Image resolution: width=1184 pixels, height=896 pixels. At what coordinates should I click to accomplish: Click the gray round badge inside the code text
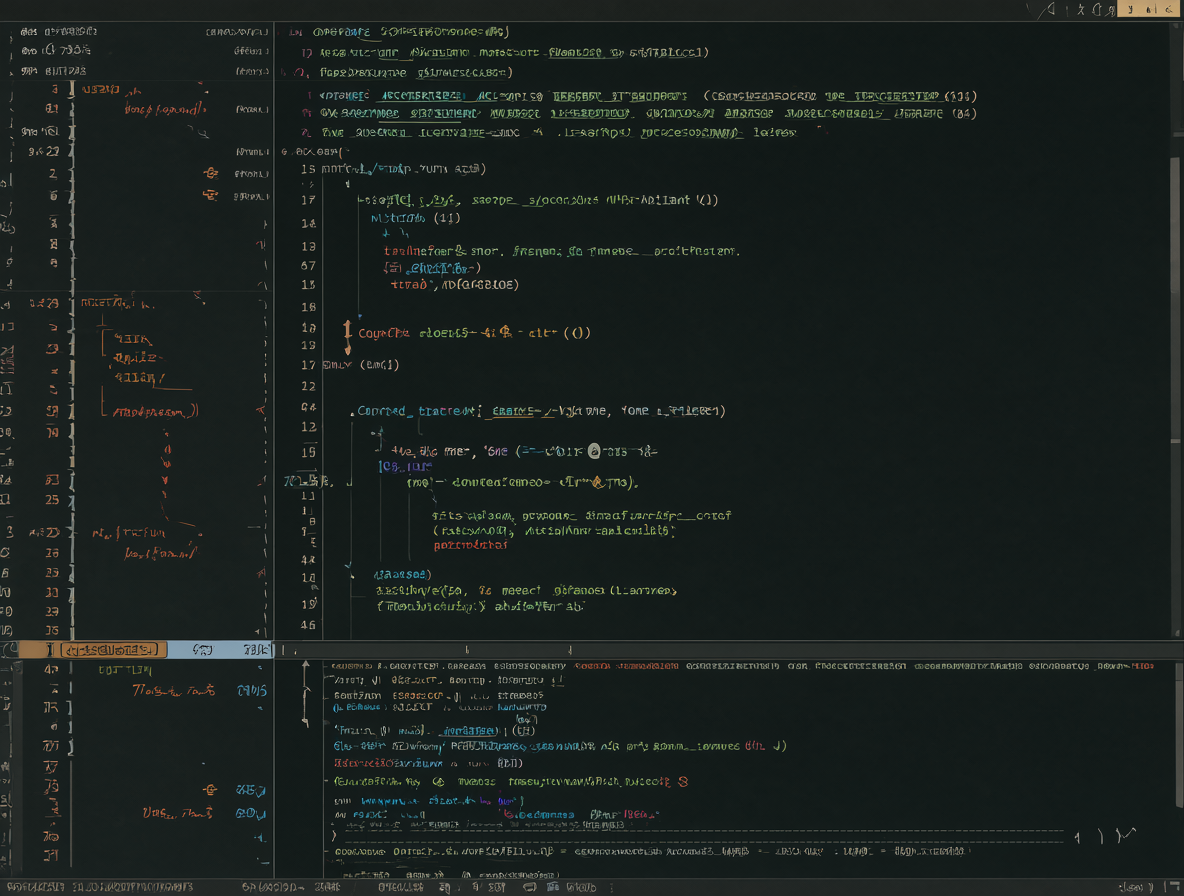pyautogui.click(x=594, y=451)
